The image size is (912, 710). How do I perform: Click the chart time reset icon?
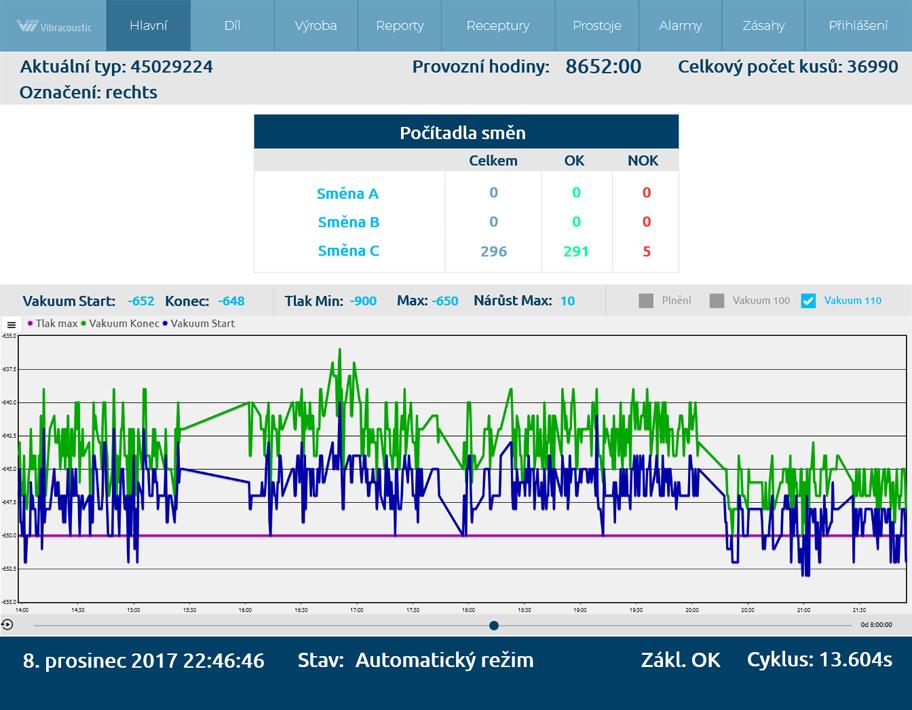(7, 625)
